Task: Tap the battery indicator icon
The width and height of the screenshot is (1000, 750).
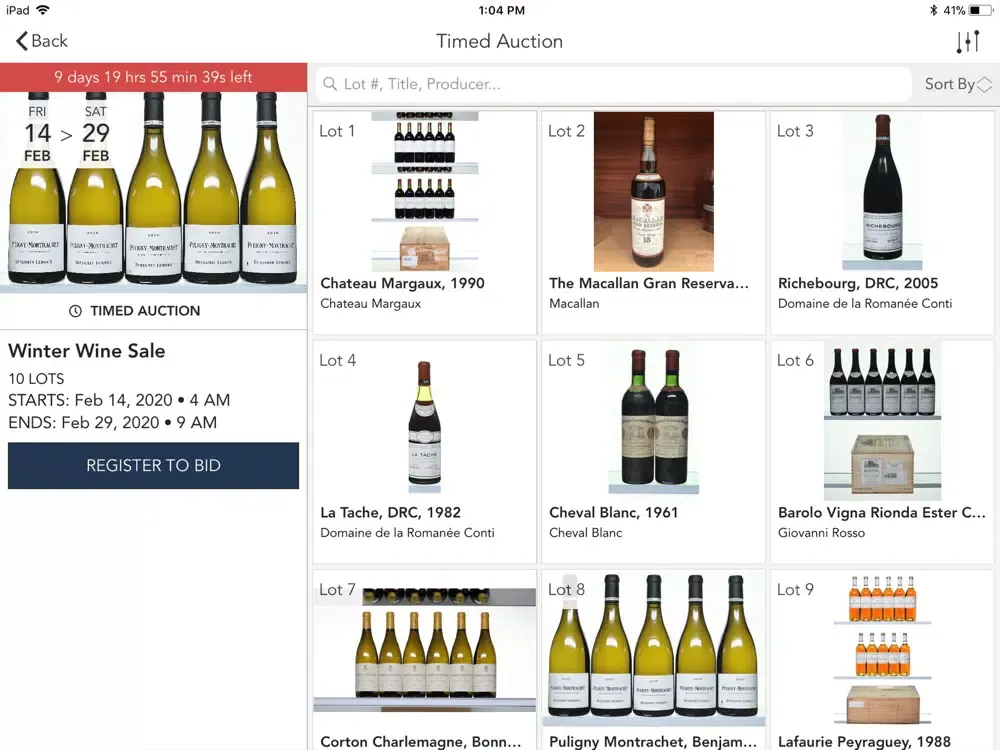Action: pos(982,10)
